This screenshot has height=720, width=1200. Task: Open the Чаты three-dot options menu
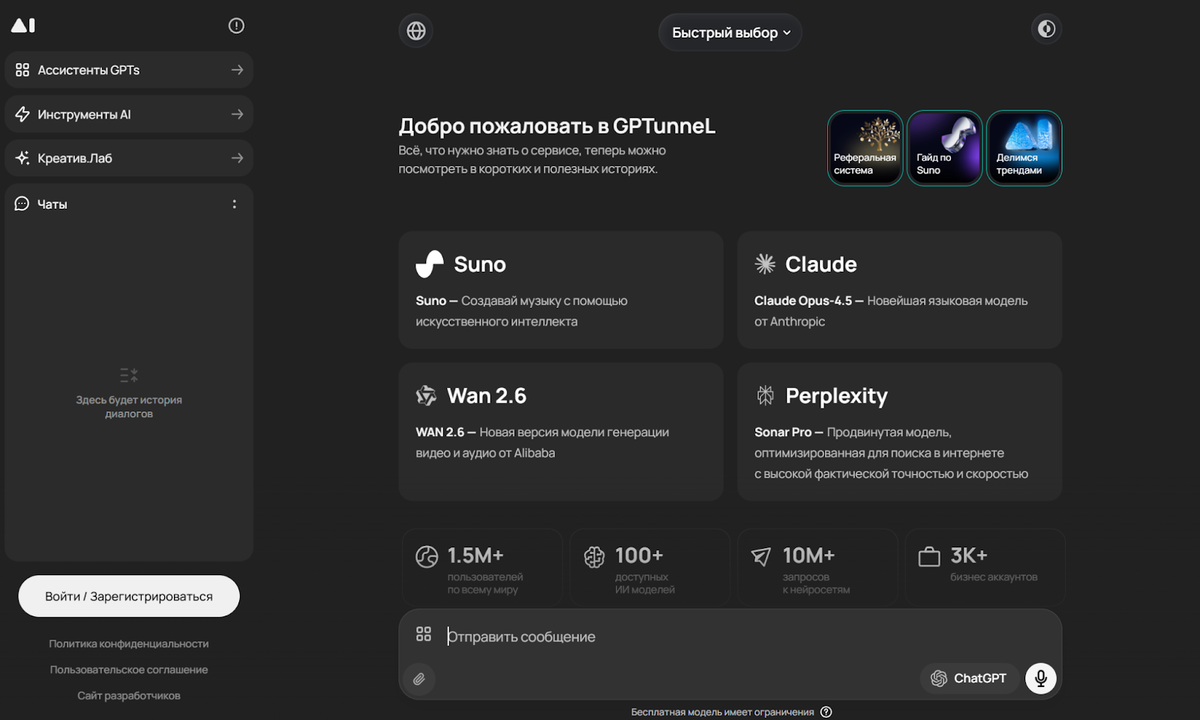(235, 204)
